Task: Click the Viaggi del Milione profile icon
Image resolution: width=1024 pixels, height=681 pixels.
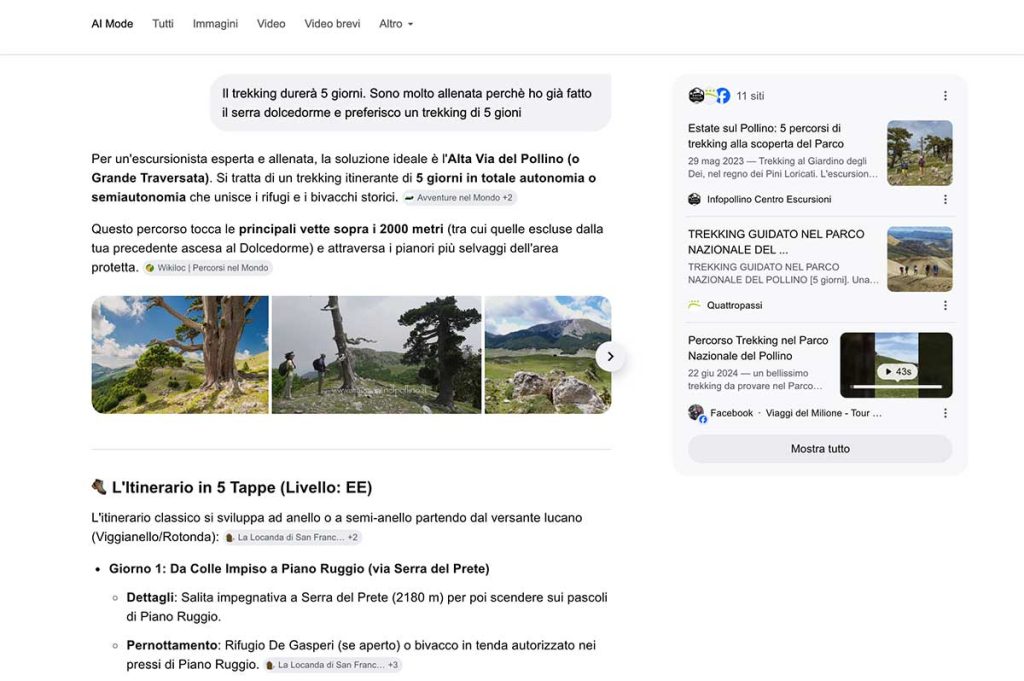Action: coord(696,413)
